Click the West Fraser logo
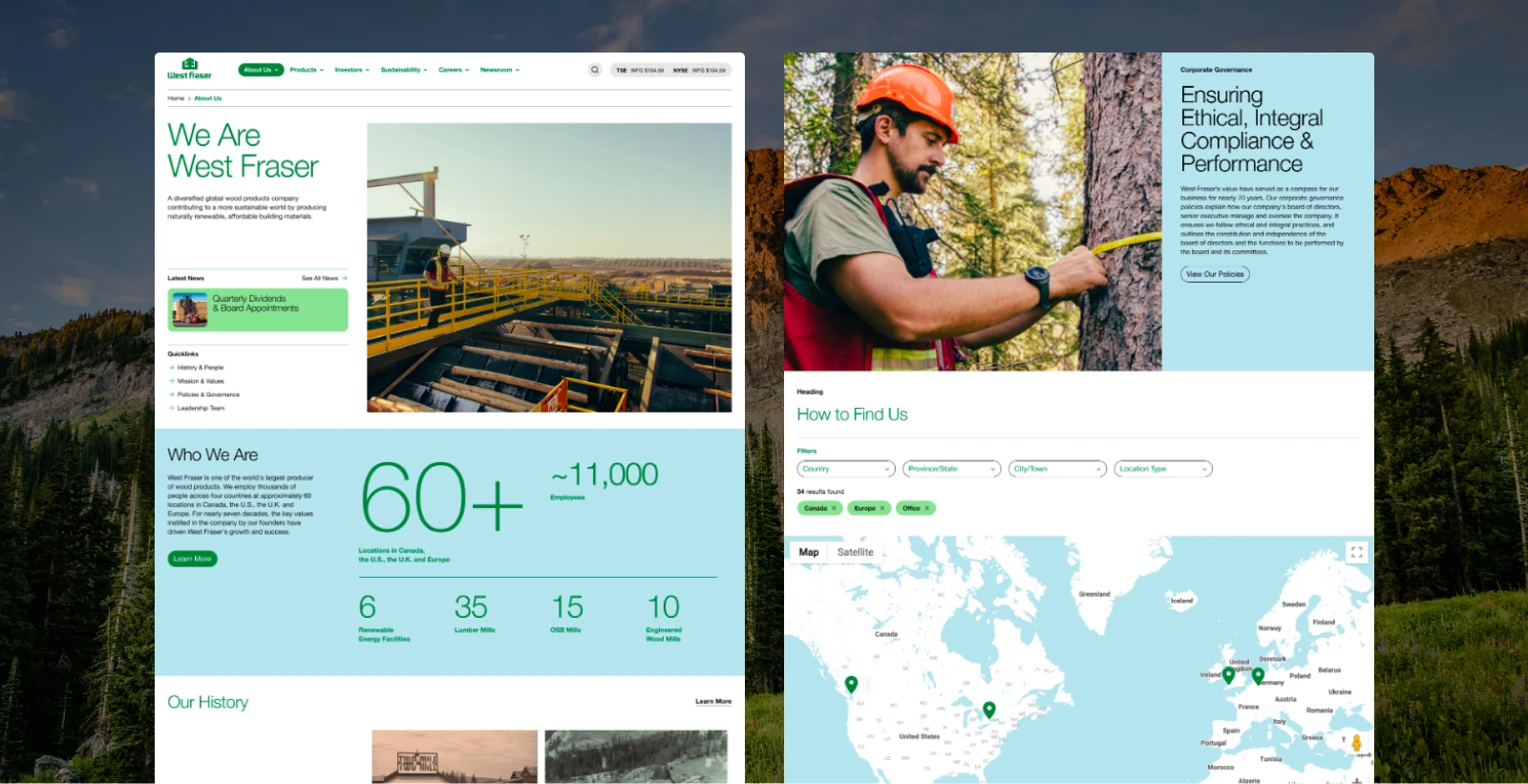 click(x=189, y=69)
